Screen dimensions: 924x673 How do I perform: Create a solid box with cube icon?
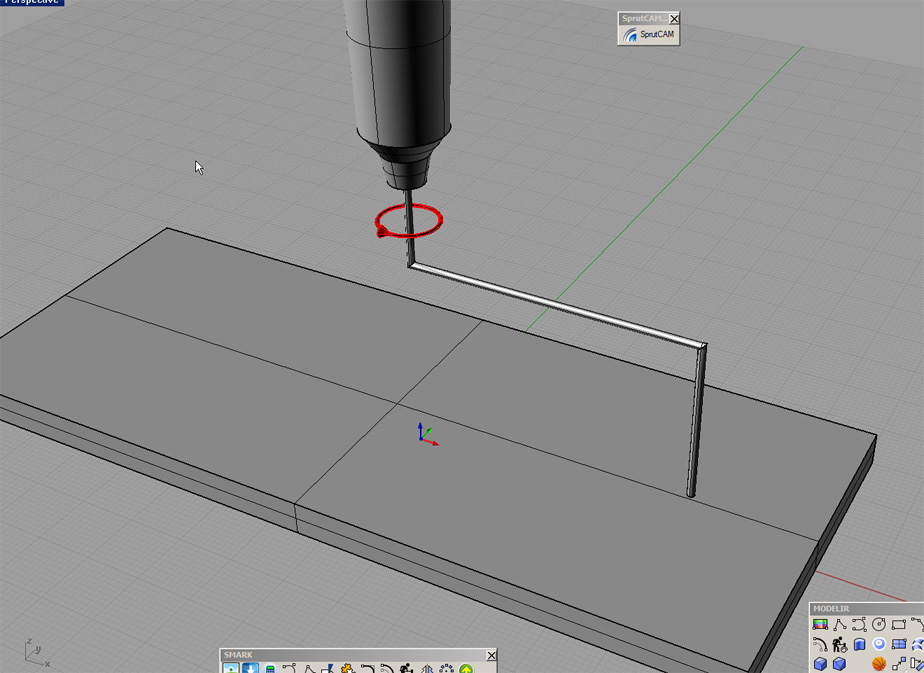pyautogui.click(x=820, y=664)
